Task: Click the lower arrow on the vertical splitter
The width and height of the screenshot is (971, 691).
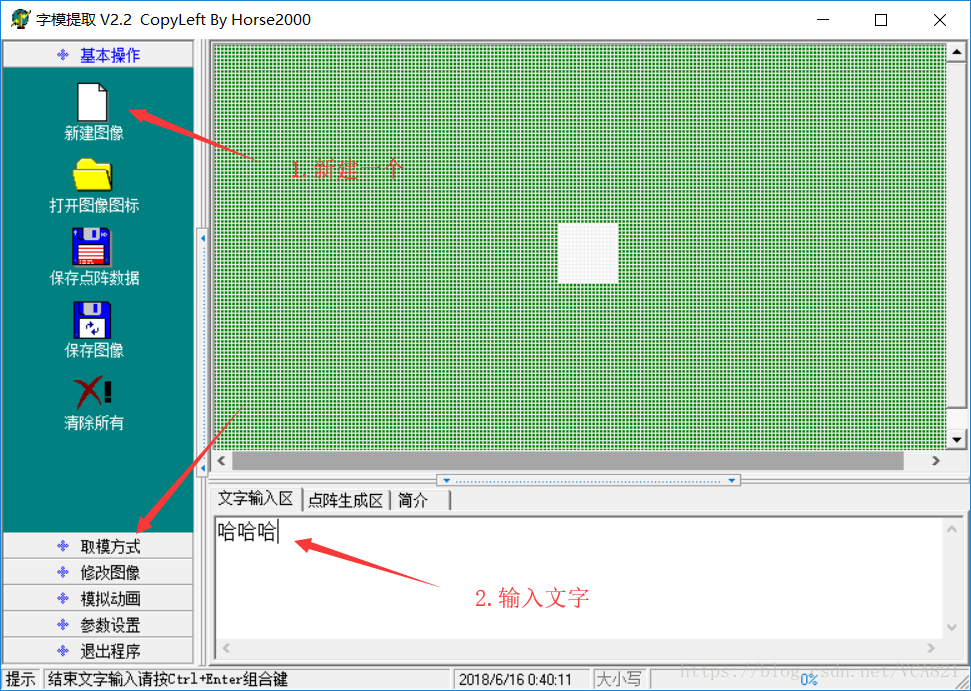Action: click(x=202, y=468)
